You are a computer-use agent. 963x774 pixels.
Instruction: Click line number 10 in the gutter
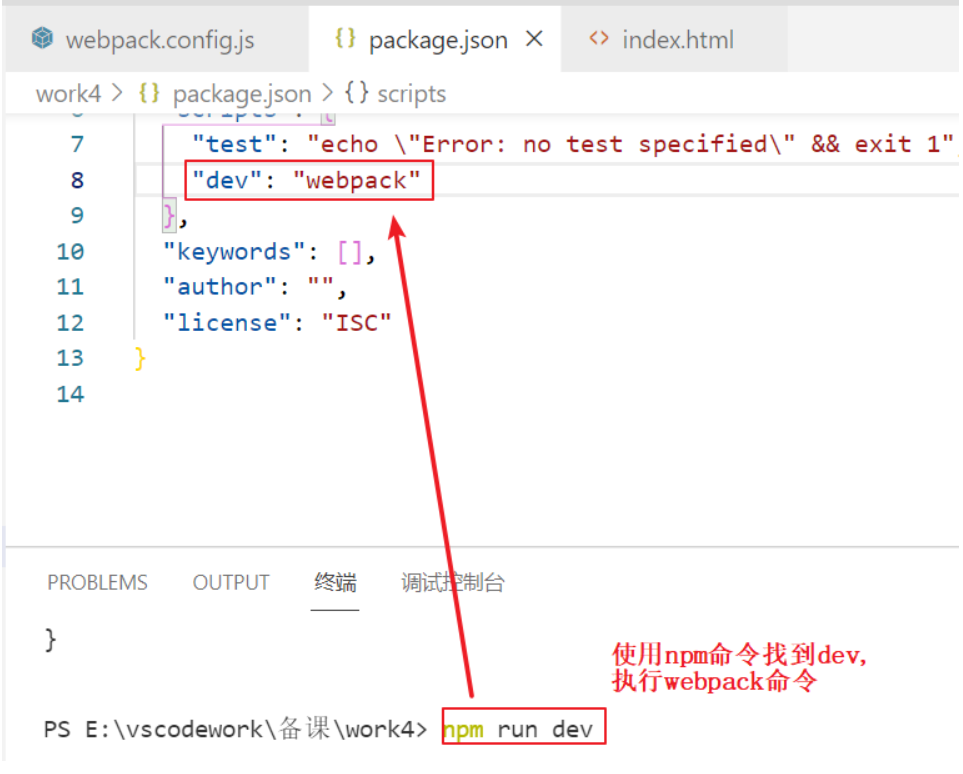pos(70,252)
